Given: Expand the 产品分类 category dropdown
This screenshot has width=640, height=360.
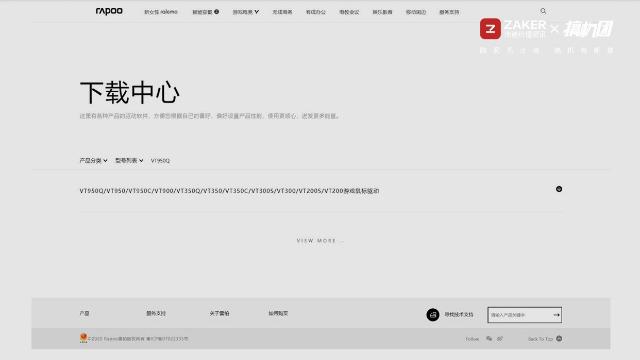Looking at the screenshot, I should click(93, 160).
